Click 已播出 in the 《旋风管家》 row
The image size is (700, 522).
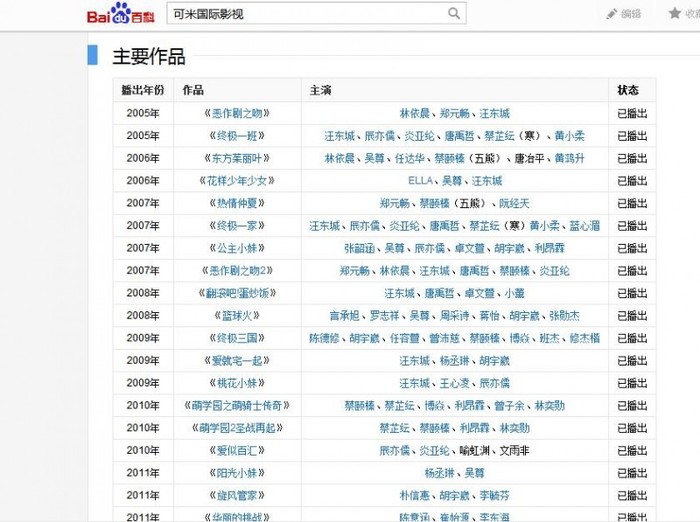coord(632,495)
